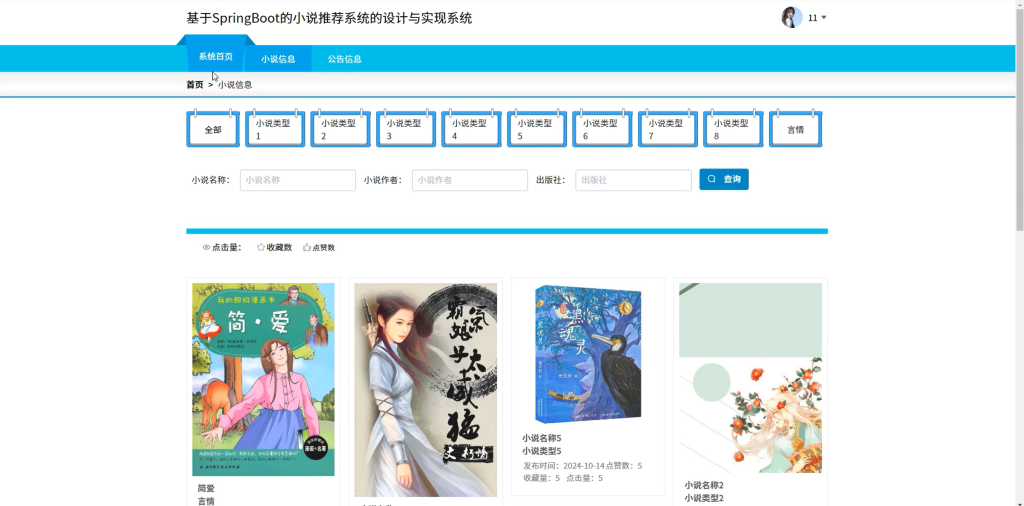Focus the 小说名称 input field
The height and width of the screenshot is (506, 1024).
(298, 180)
